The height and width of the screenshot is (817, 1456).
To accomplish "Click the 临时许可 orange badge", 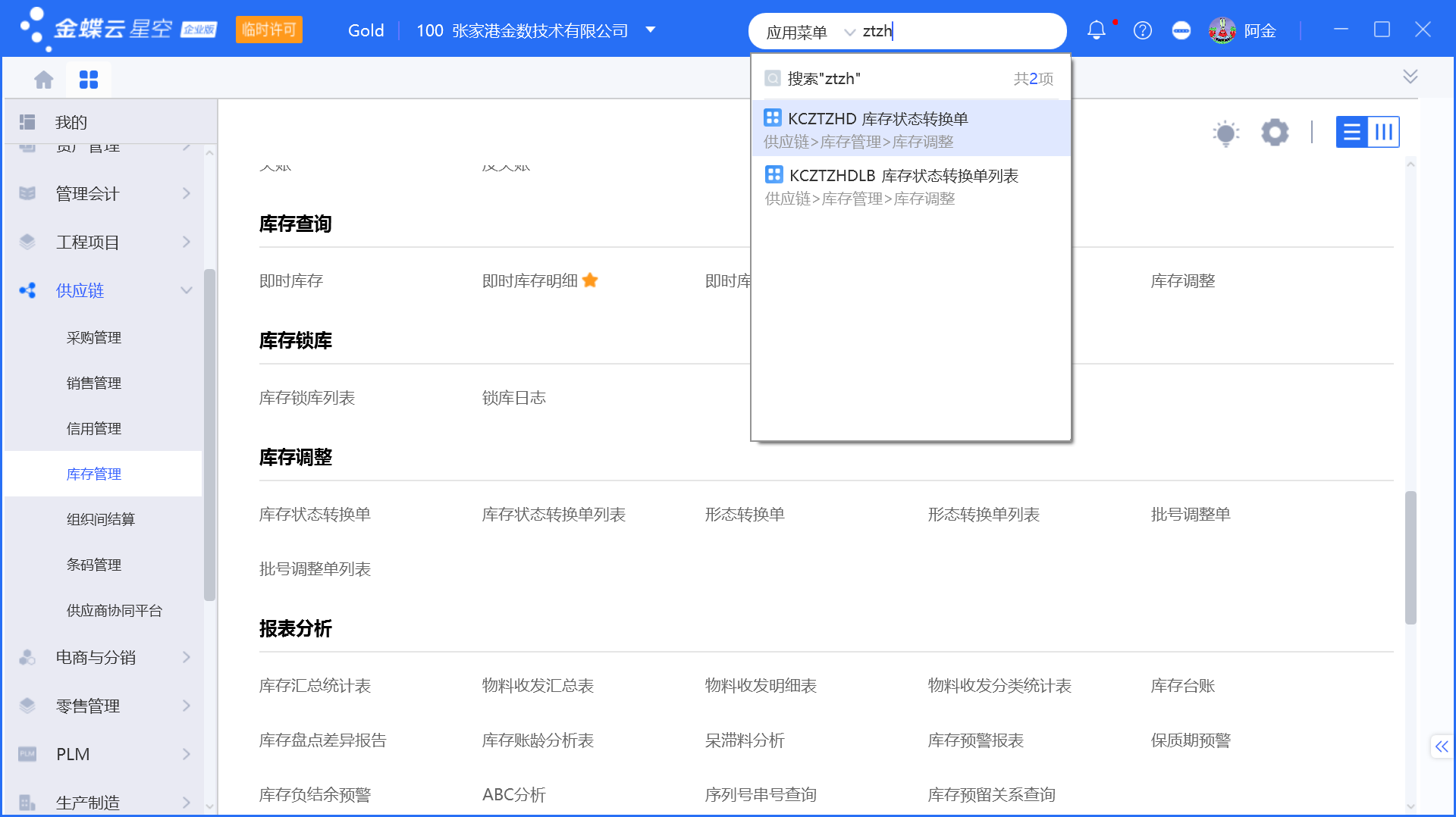I will [x=269, y=30].
